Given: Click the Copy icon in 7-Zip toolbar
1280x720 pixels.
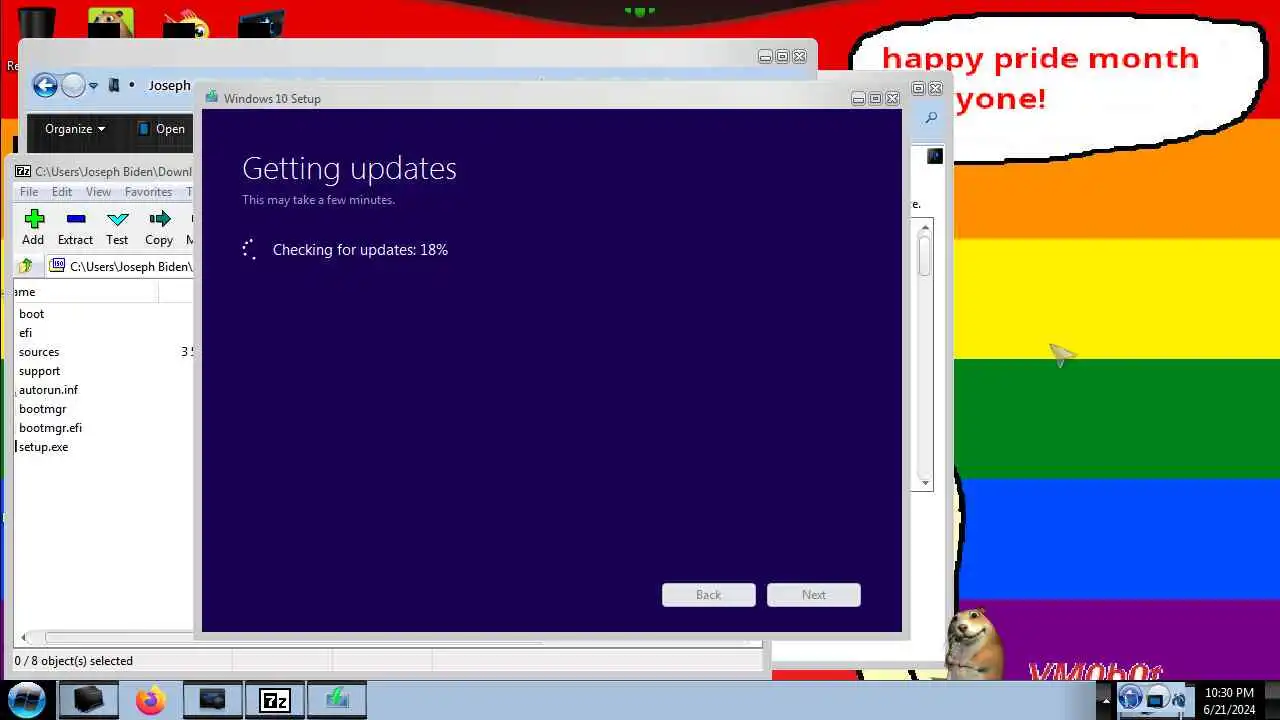Looking at the screenshot, I should [x=160, y=219].
